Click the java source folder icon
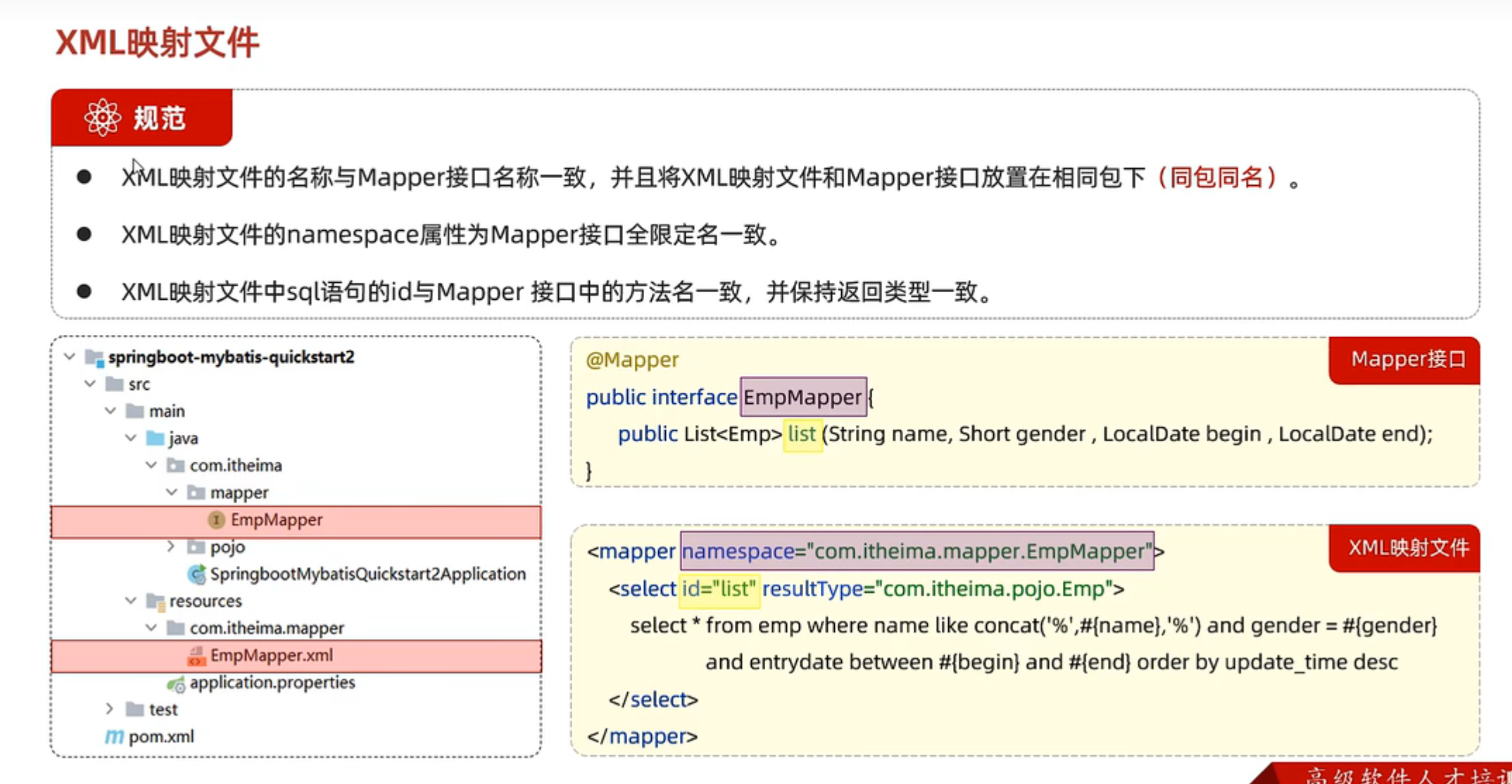 [155, 438]
